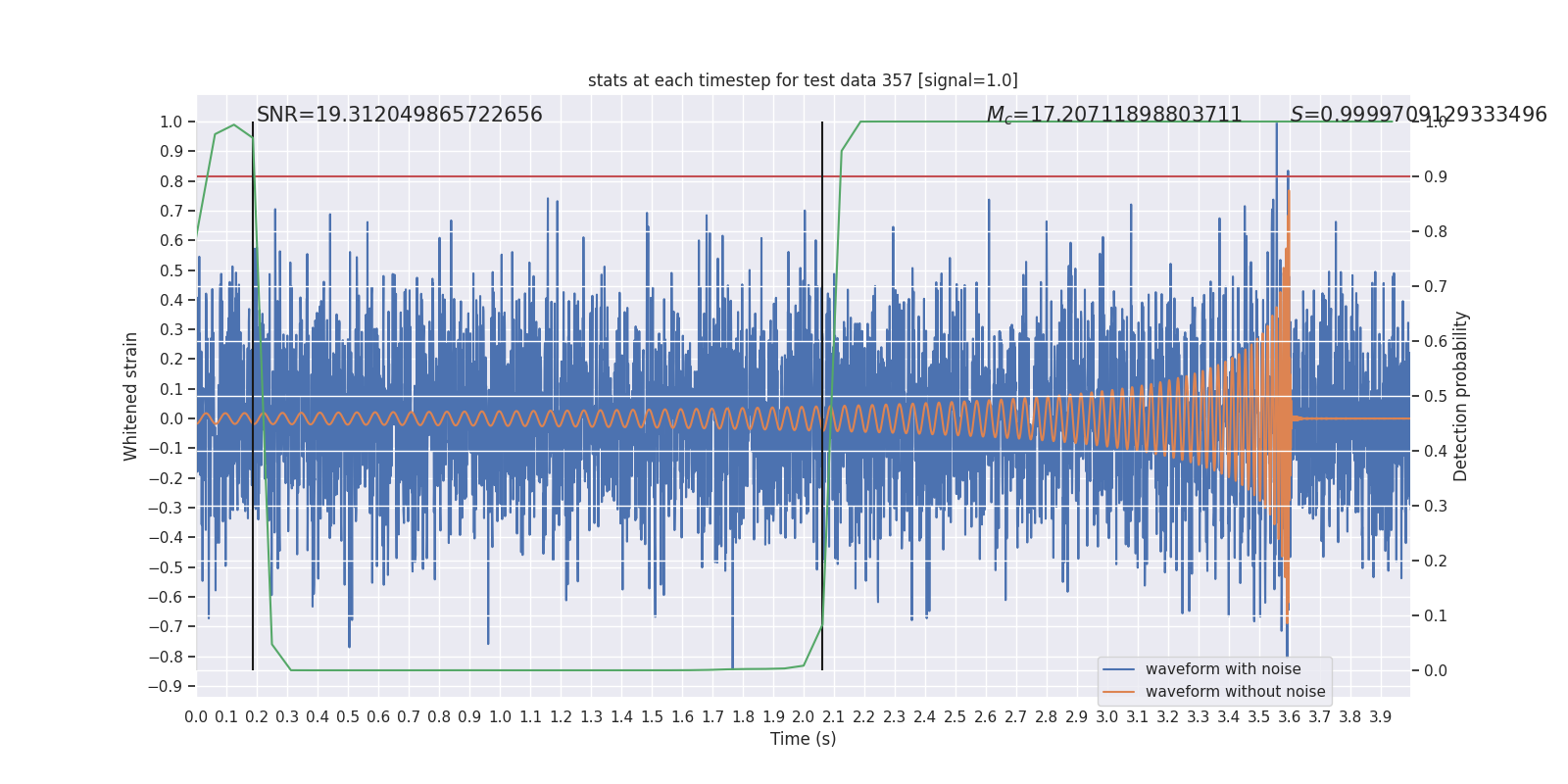
Task: Click the 0.0 tick on the time axis
Action: (x=196, y=717)
